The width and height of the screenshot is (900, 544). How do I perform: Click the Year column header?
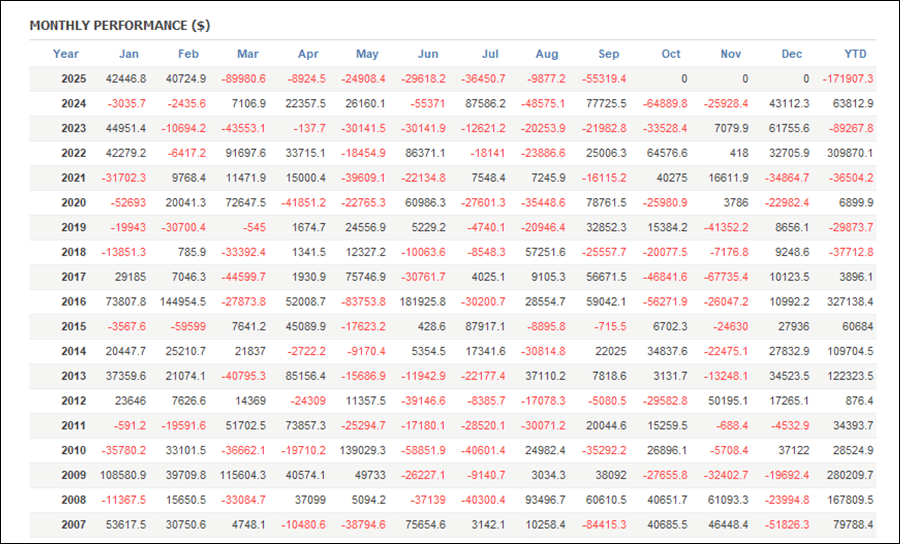66,54
